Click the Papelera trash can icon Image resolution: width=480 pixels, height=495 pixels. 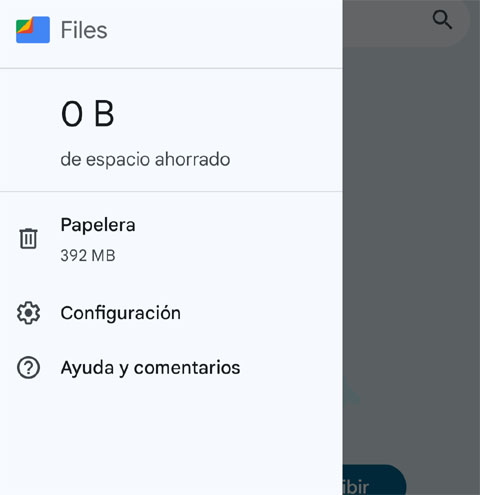[x=28, y=239]
